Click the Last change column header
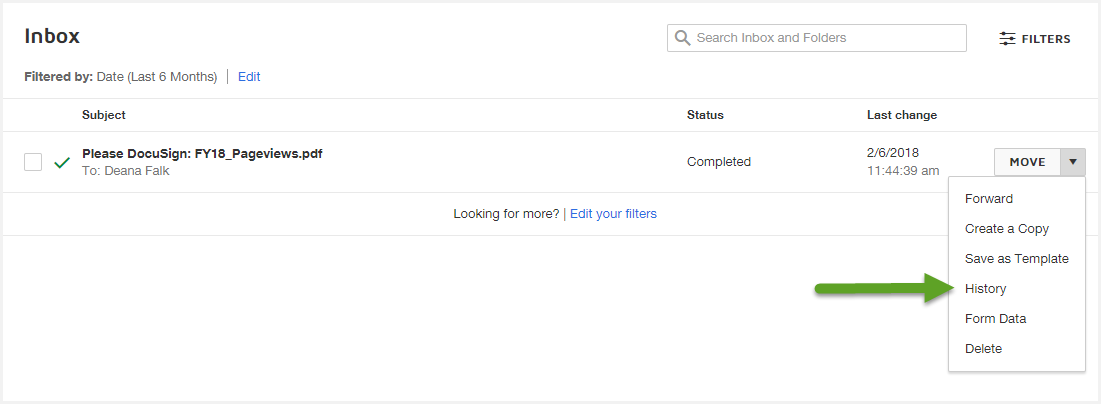The width and height of the screenshot is (1101, 404). click(x=901, y=115)
